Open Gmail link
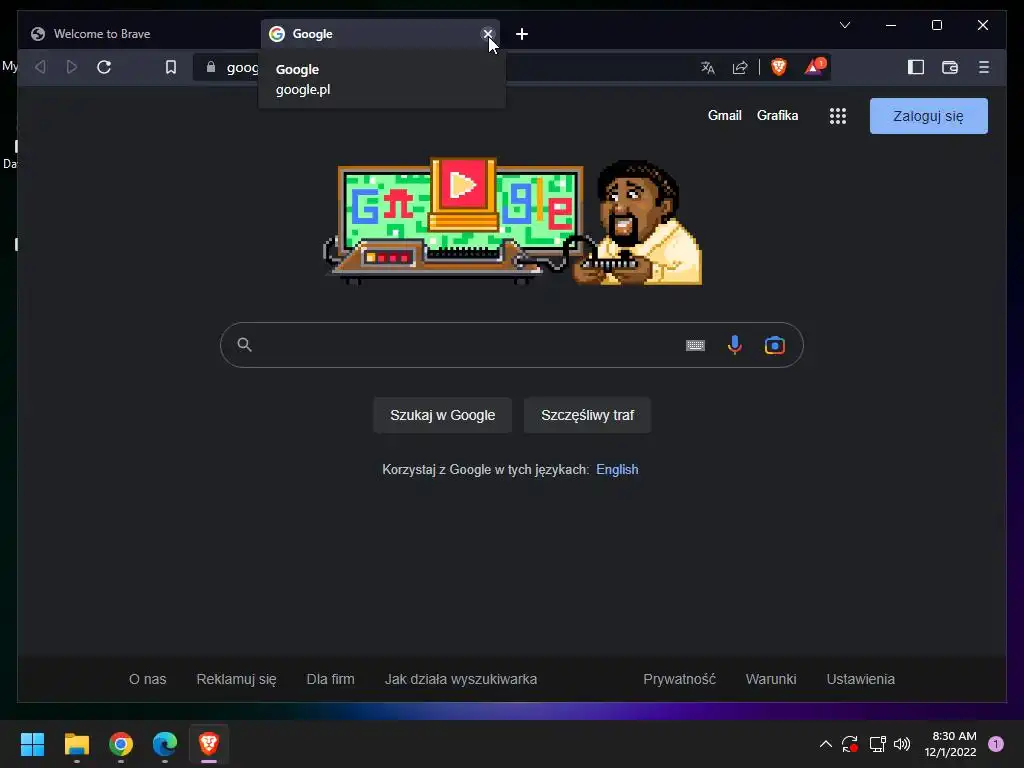 [x=724, y=116]
